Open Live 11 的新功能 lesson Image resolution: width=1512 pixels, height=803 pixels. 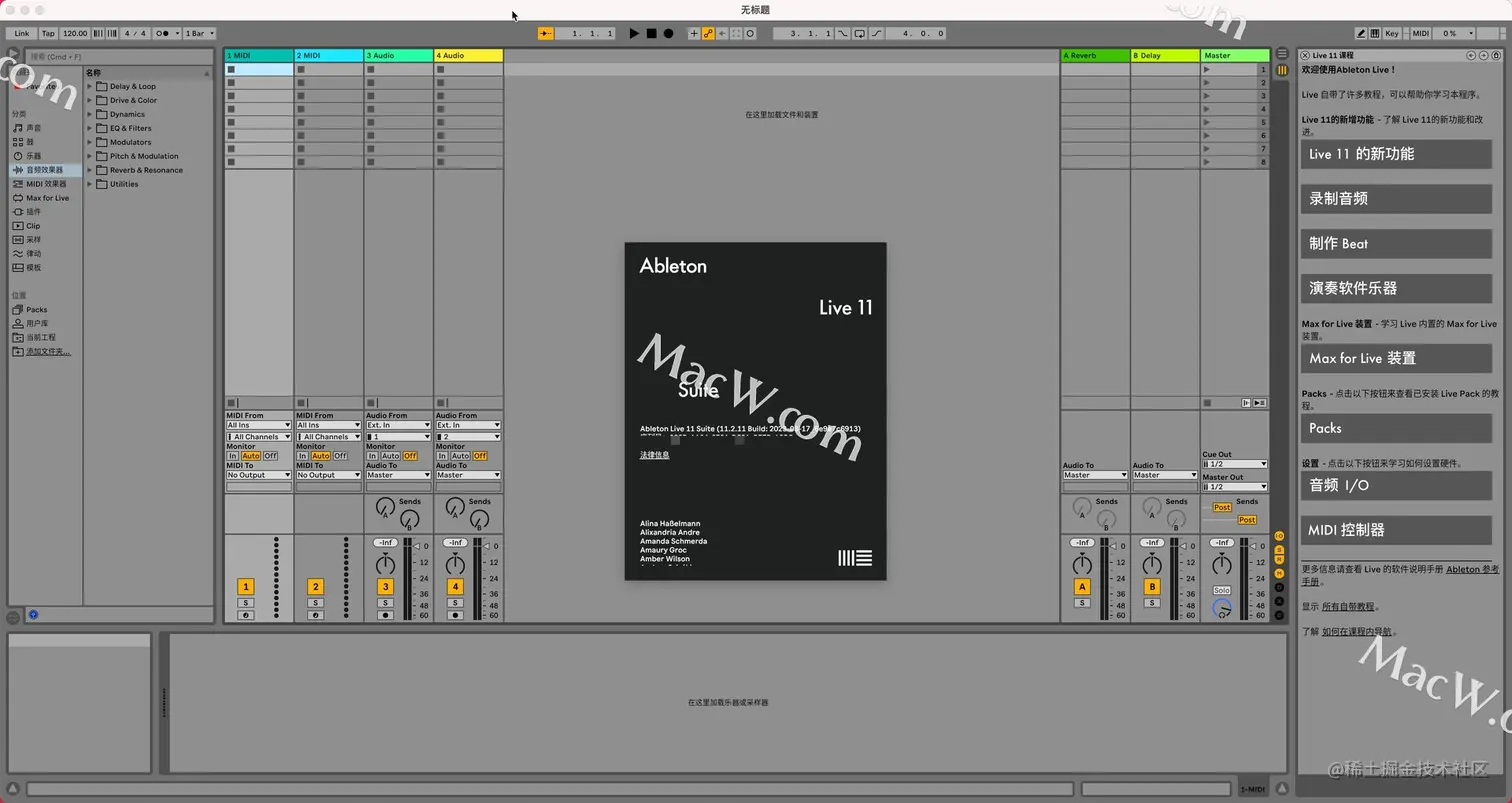click(1396, 154)
